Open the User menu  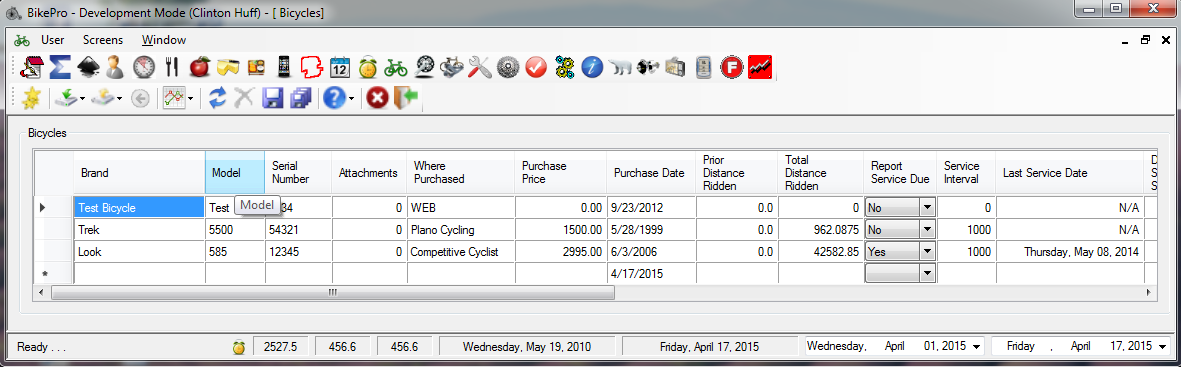tap(53, 40)
